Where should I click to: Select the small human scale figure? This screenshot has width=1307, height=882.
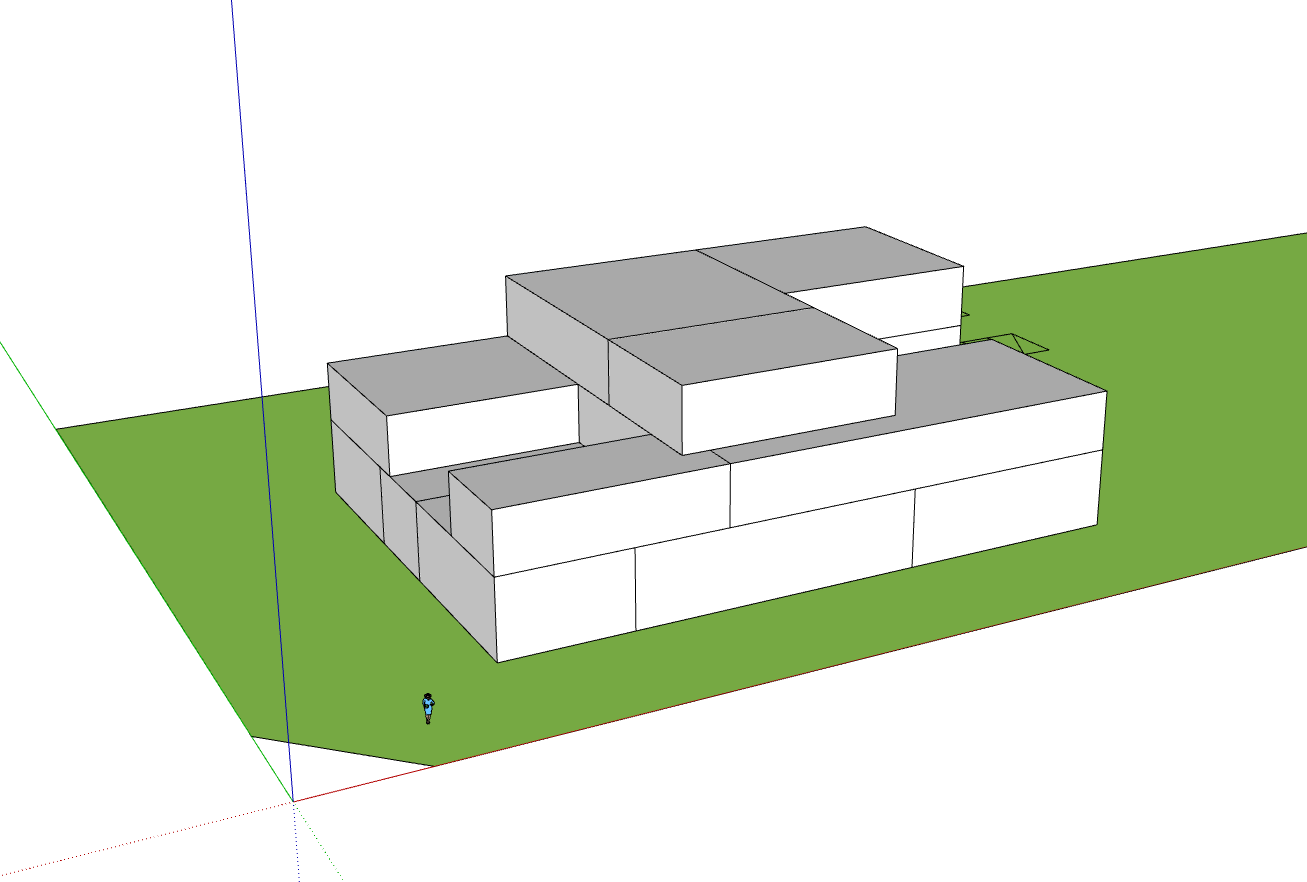point(428,708)
